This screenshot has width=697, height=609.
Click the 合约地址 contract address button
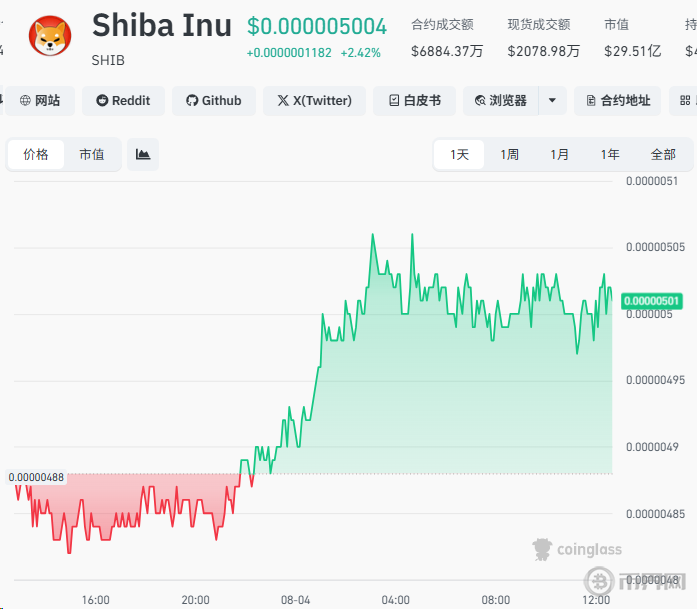click(617, 101)
